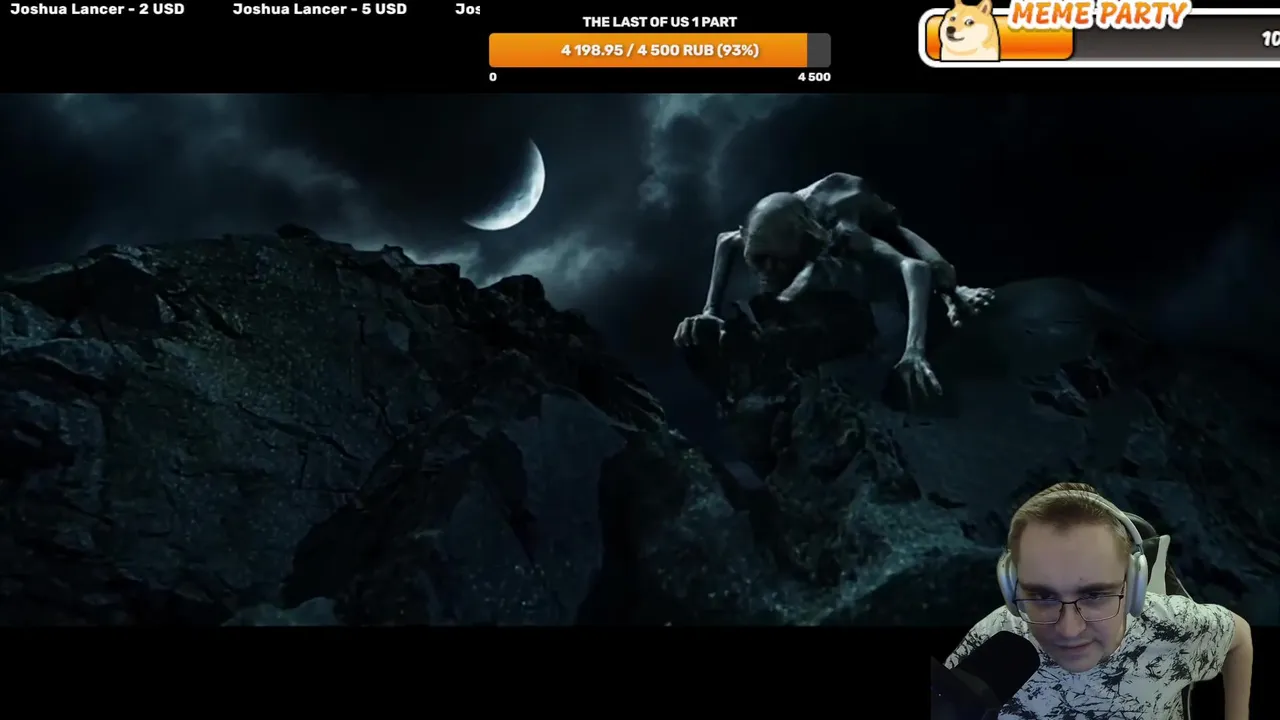Click the orange donation goal progress bar
The width and height of the screenshot is (1280, 720).
(659, 50)
